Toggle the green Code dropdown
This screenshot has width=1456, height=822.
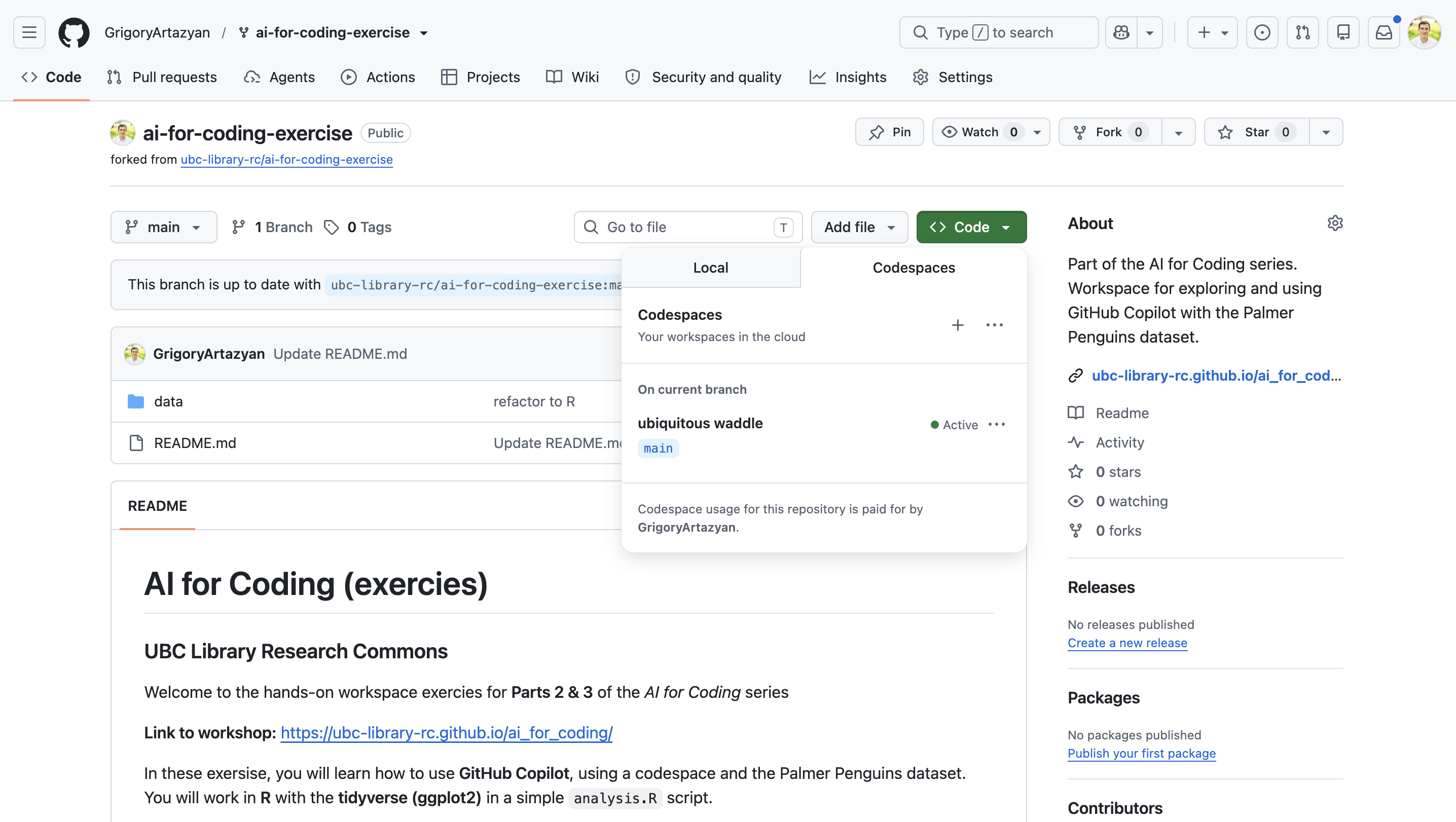click(971, 227)
